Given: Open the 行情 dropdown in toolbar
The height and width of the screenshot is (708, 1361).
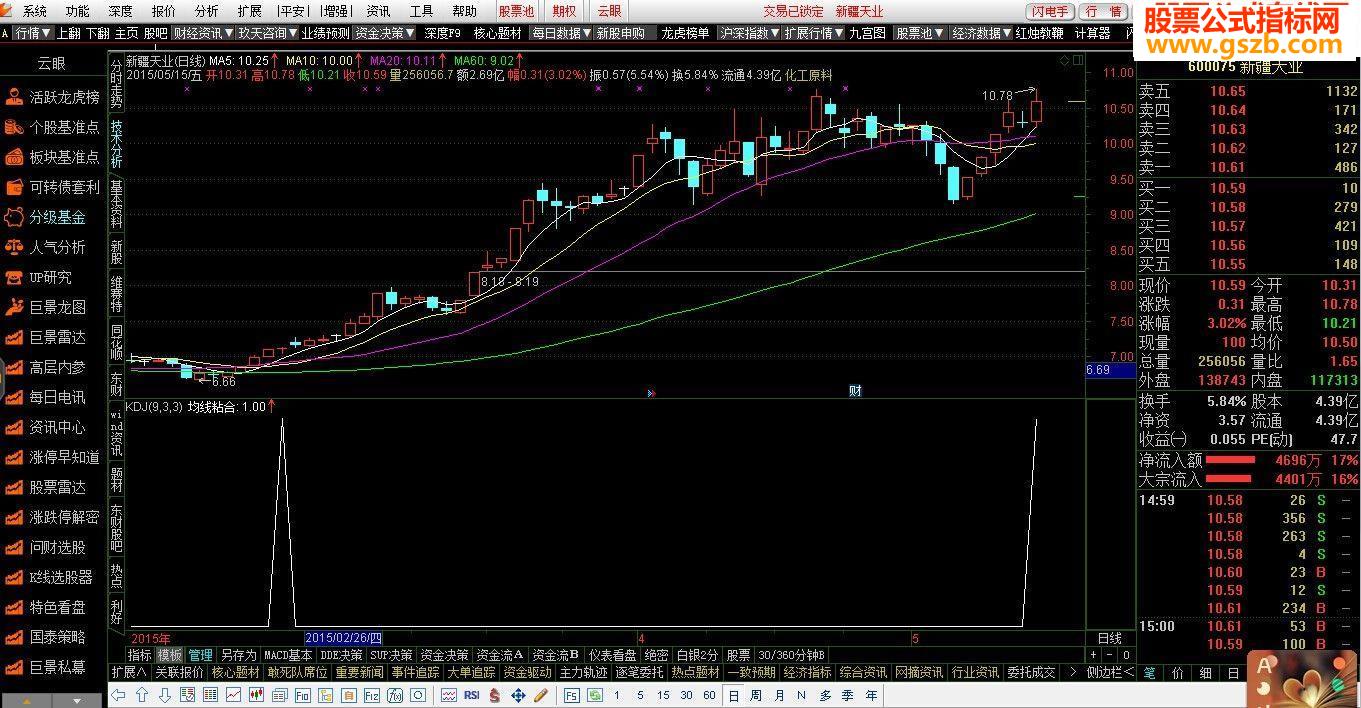Looking at the screenshot, I should click(33, 33).
